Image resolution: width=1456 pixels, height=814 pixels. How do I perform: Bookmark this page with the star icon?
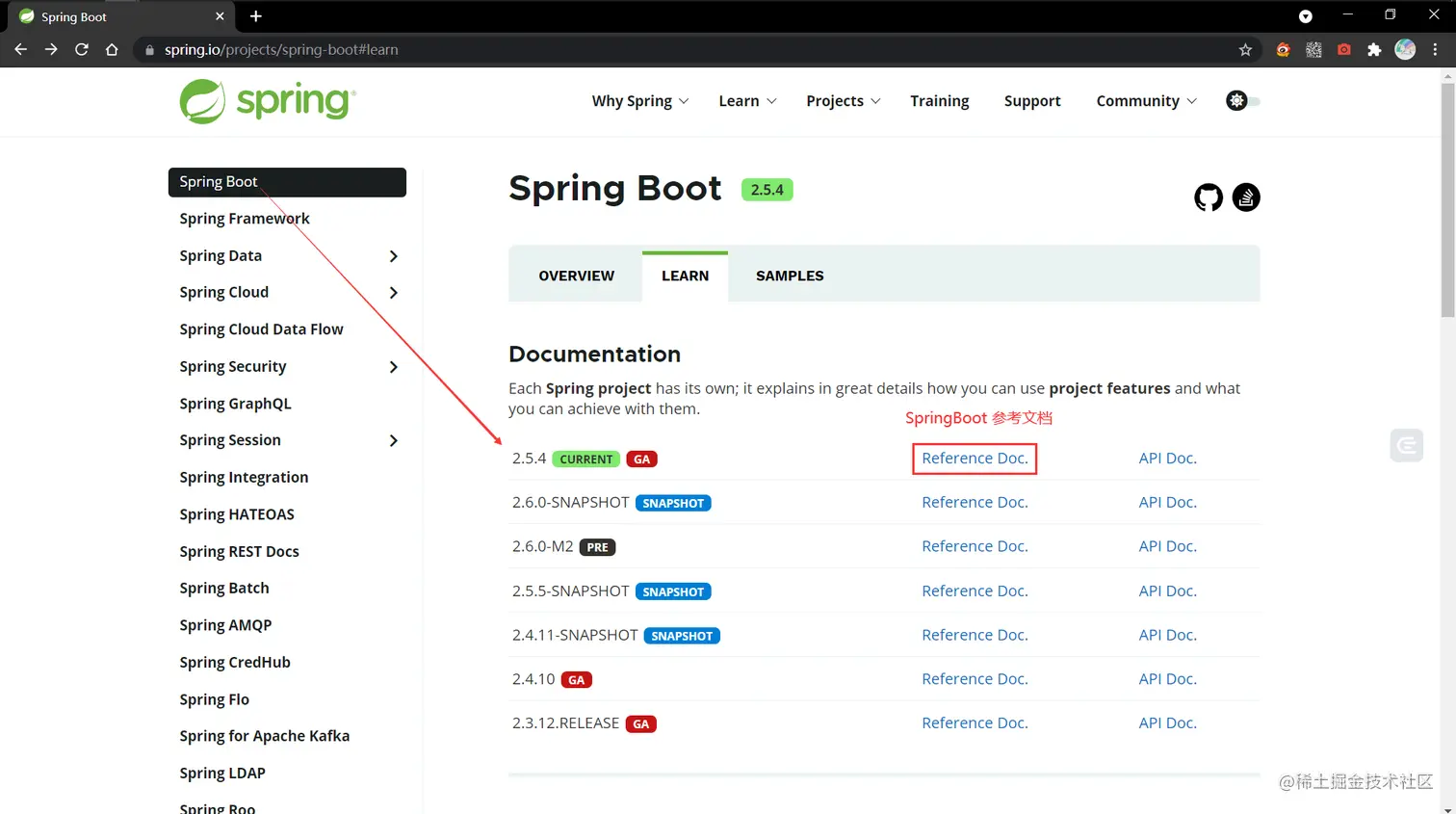point(1245,49)
